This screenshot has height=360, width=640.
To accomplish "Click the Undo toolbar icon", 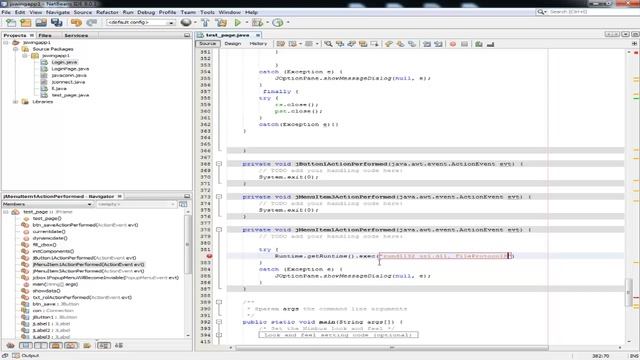I will coord(76,23).
